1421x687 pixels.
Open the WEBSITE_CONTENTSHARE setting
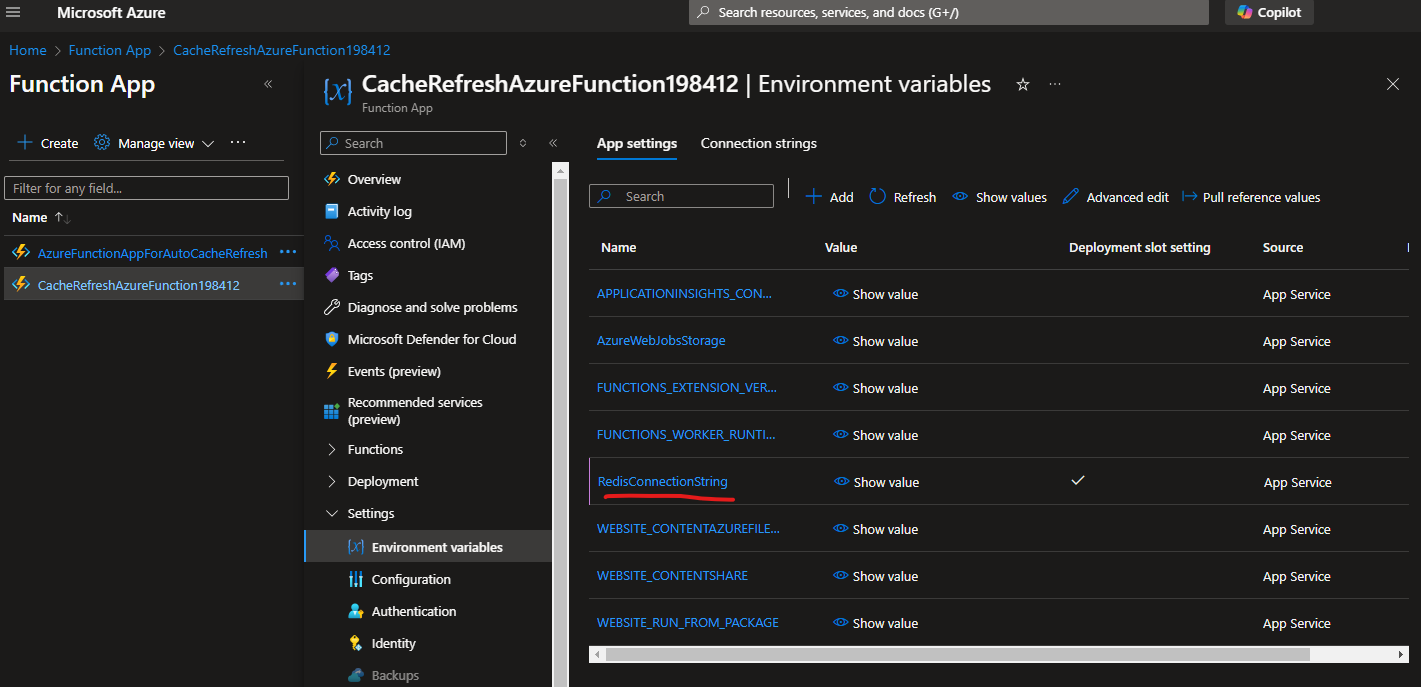point(672,576)
